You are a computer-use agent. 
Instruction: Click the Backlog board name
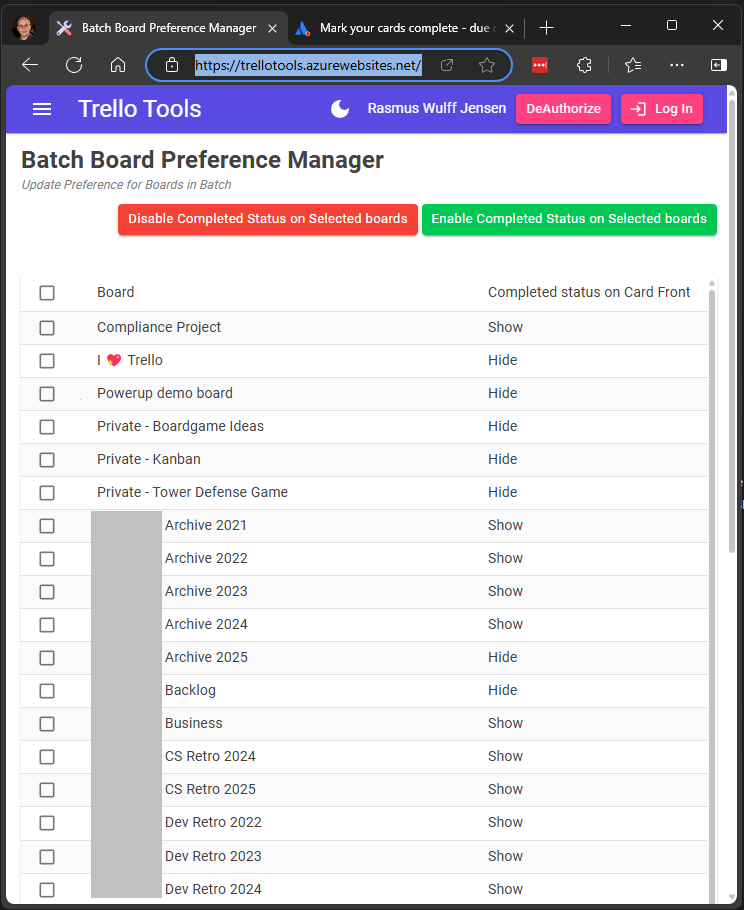(x=190, y=690)
